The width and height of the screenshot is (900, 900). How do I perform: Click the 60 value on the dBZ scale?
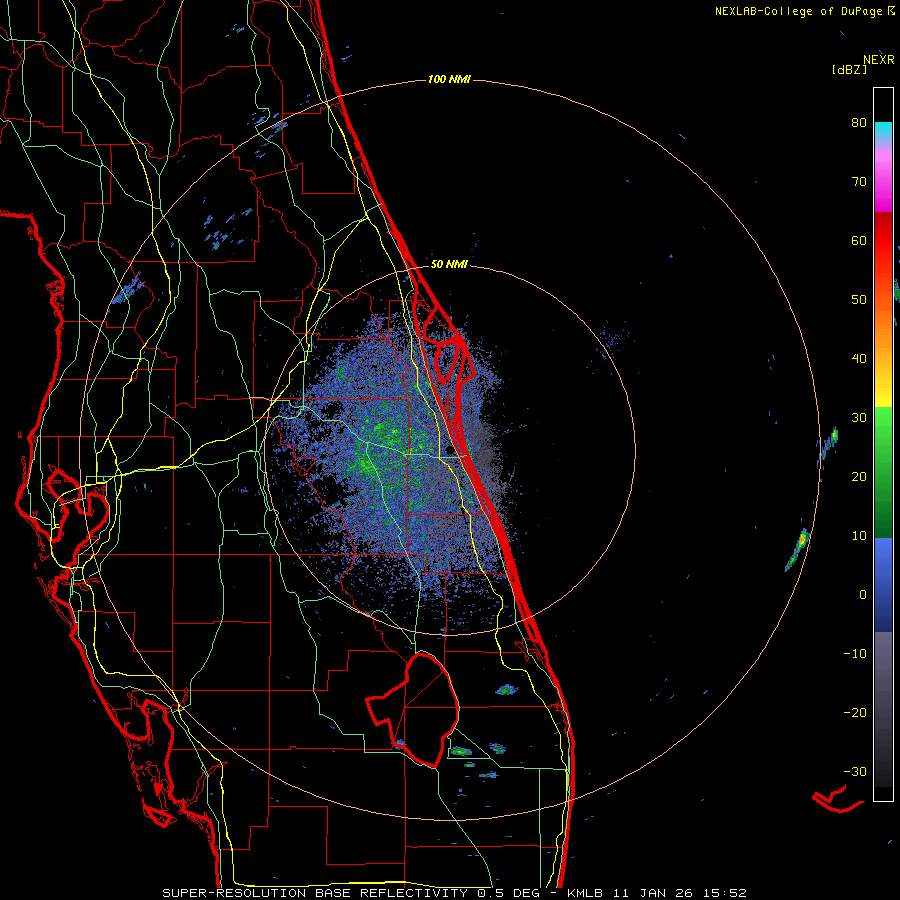pyautogui.click(x=859, y=240)
